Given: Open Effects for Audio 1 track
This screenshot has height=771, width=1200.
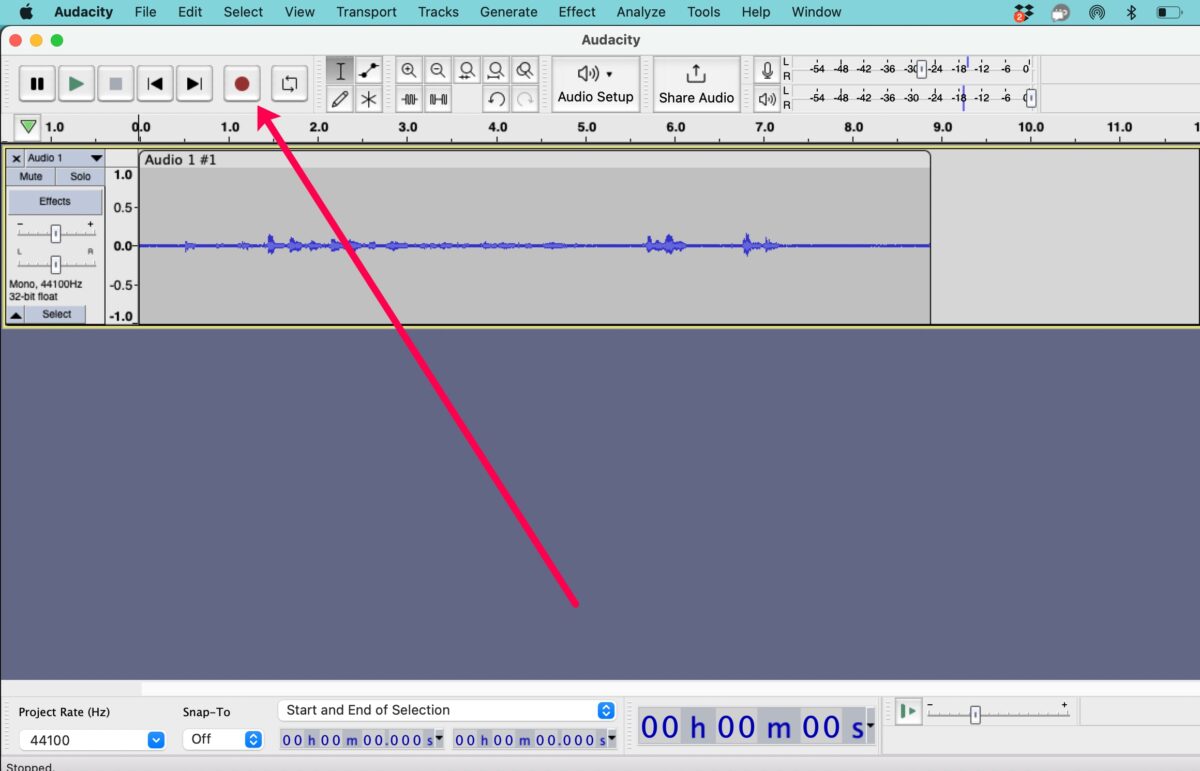Looking at the screenshot, I should [55, 201].
